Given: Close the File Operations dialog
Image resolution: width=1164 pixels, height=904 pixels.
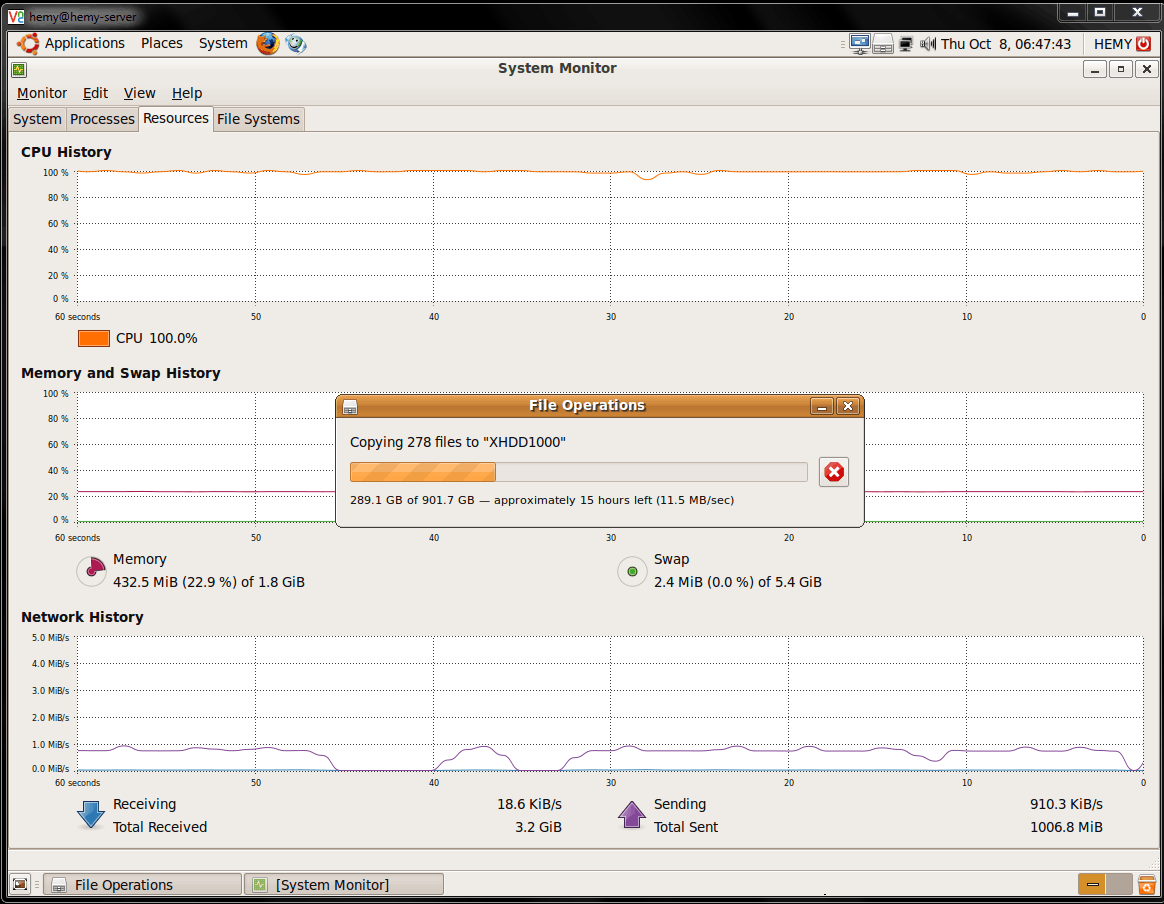Looking at the screenshot, I should point(848,406).
